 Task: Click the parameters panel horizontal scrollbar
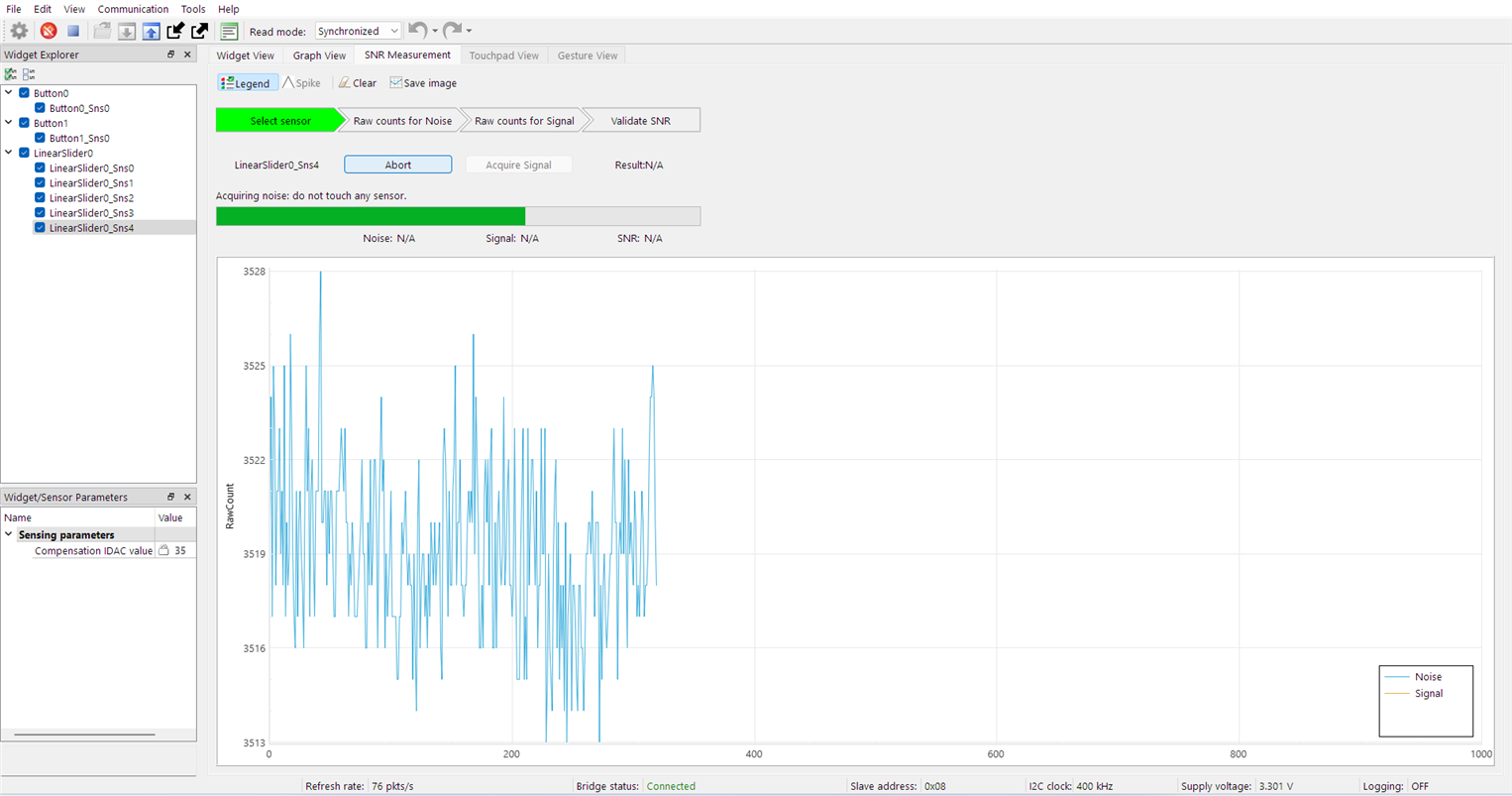(84, 735)
